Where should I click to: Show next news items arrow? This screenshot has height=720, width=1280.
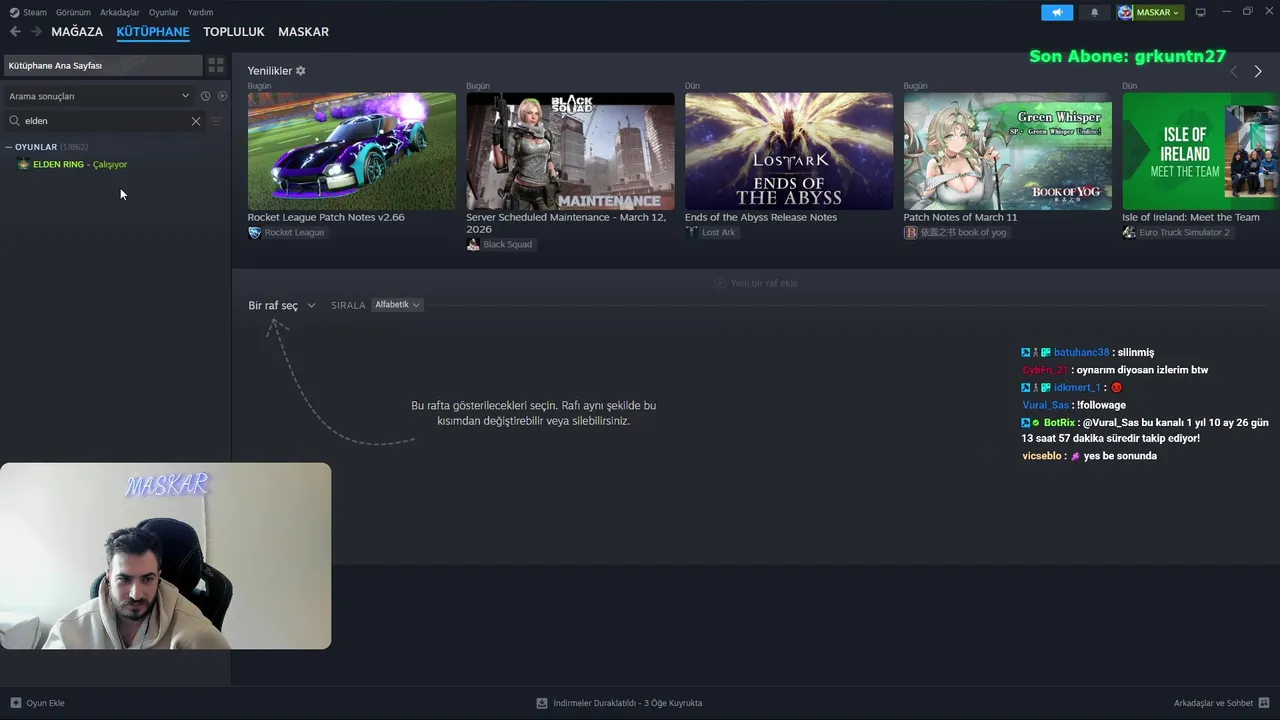(x=1258, y=71)
